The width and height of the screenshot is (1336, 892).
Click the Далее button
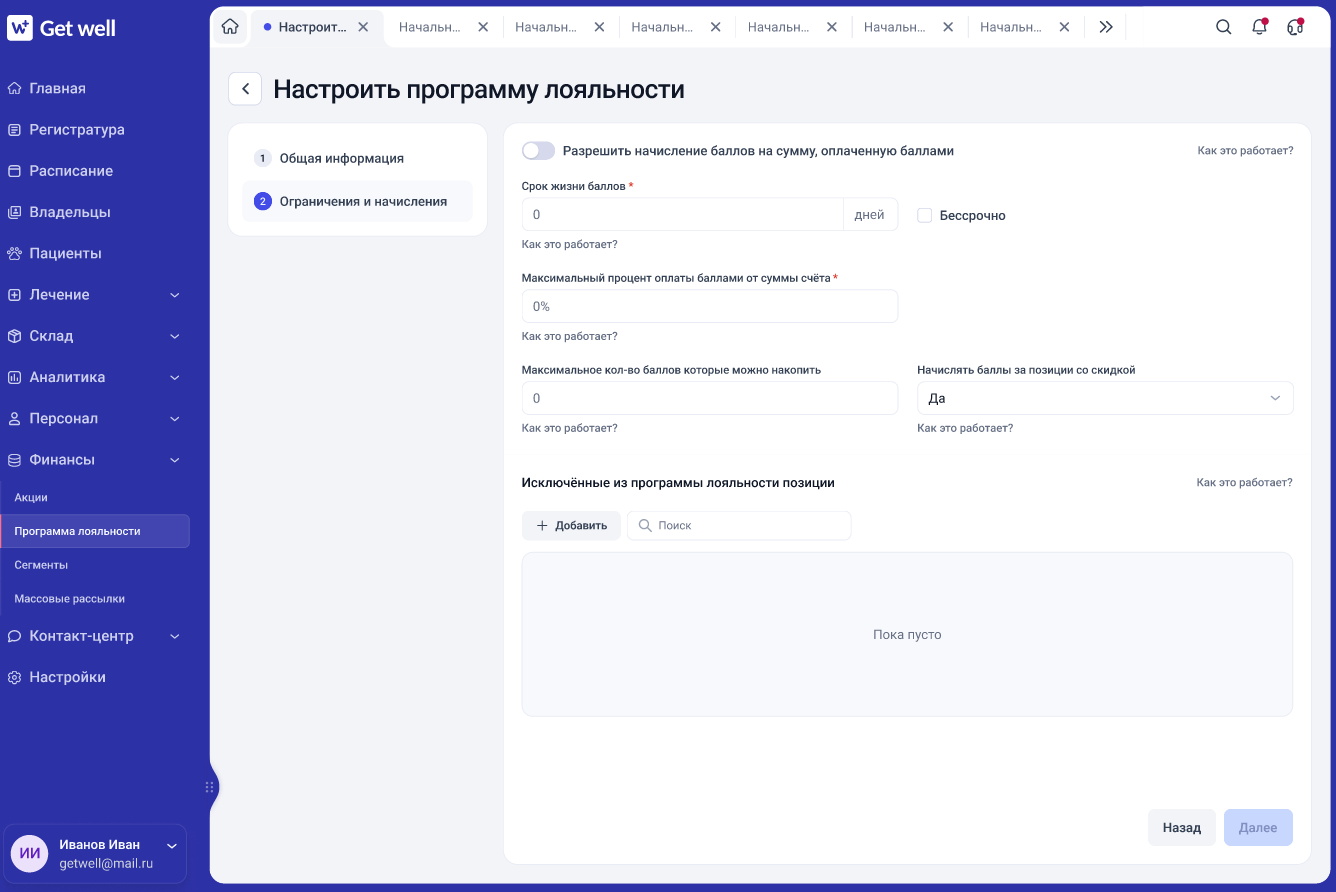click(1258, 828)
